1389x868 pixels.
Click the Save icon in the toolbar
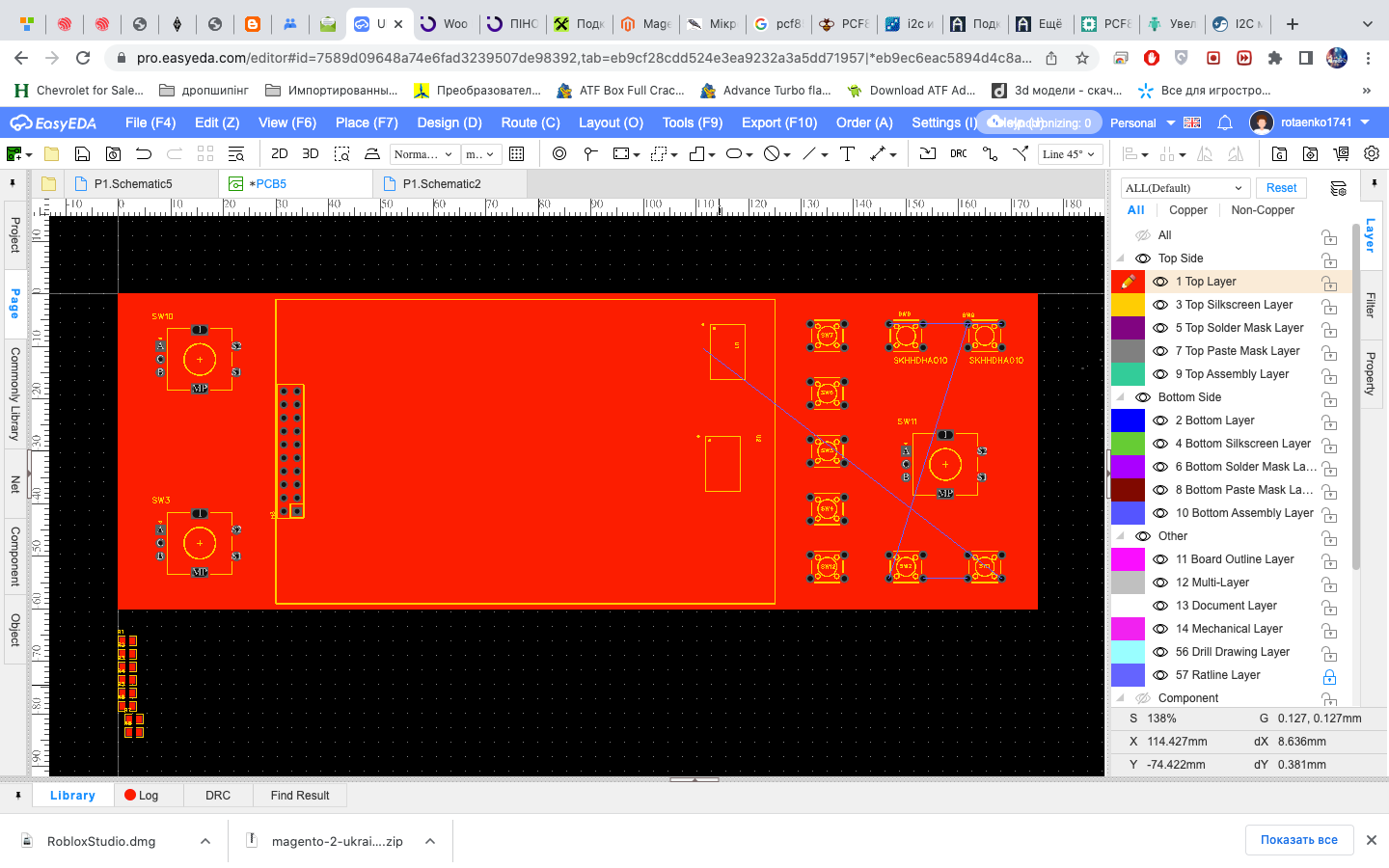[x=82, y=154]
